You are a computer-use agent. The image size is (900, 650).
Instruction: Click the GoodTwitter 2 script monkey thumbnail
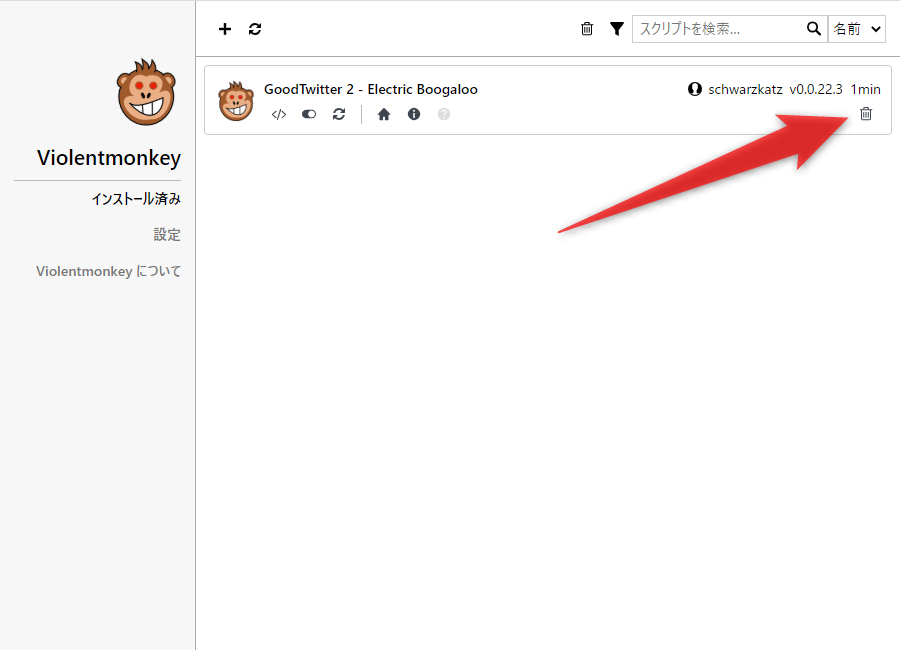(x=236, y=100)
